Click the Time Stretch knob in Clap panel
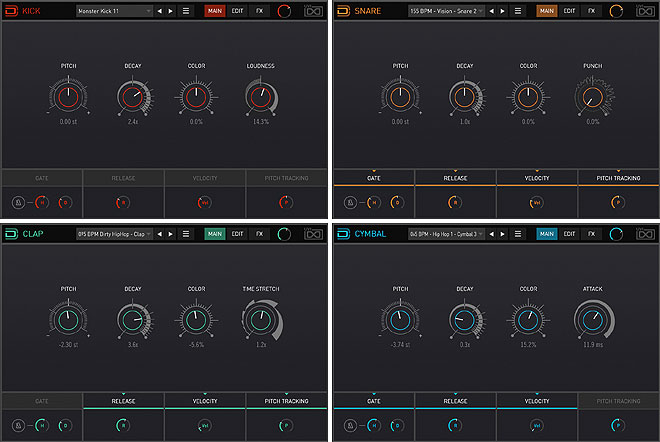660x442 pixels. click(x=261, y=320)
